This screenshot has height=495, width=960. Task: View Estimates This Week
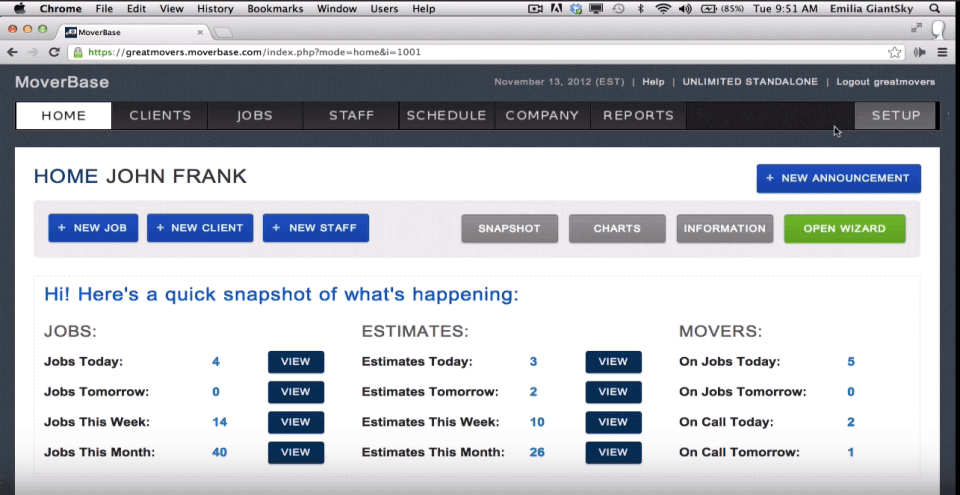tap(613, 422)
